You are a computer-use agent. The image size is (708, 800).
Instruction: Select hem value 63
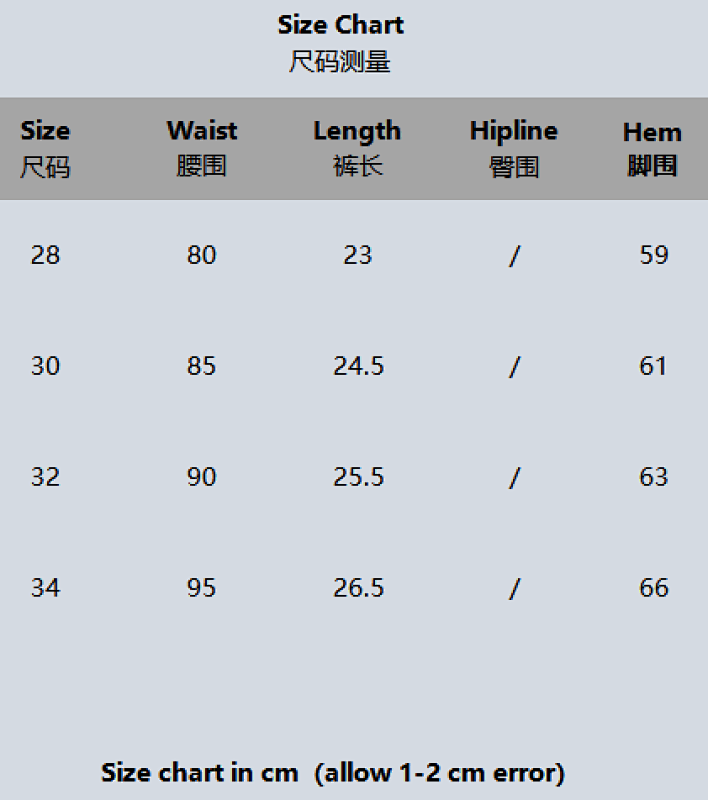click(653, 477)
